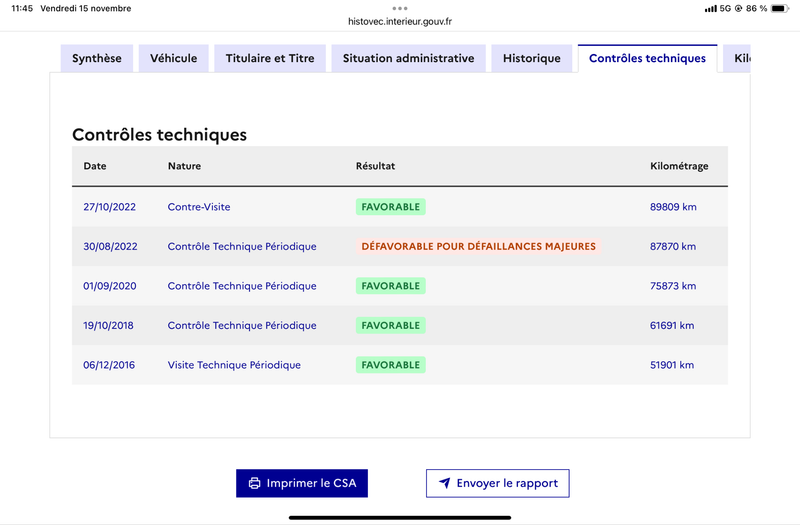Image resolution: width=800 pixels, height=525 pixels.
Task: Select the date 01/09/2020
Action: click(x=110, y=286)
